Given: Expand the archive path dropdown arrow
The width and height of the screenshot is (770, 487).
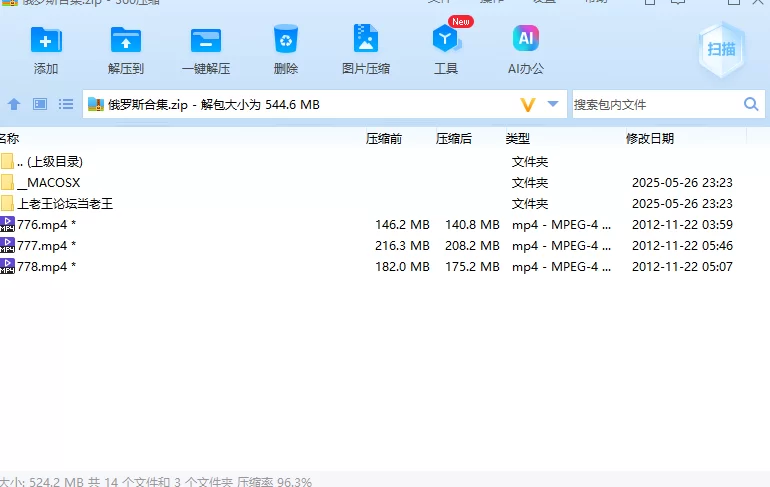Looking at the screenshot, I should pos(552,104).
